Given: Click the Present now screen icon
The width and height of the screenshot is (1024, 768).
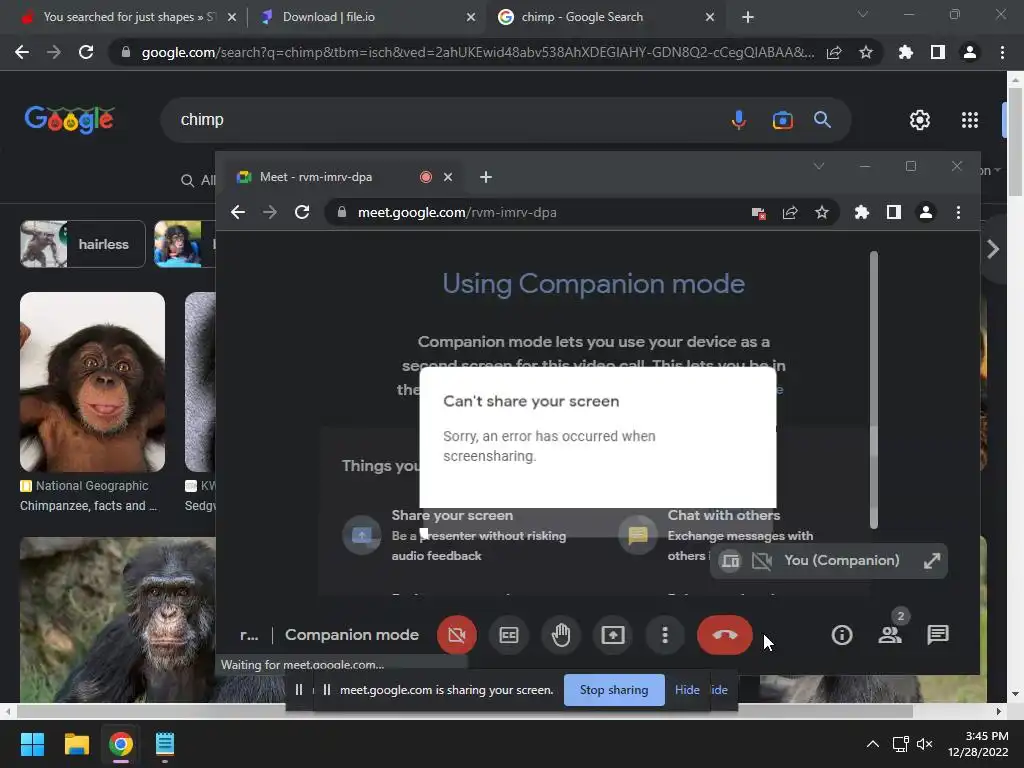Looking at the screenshot, I should pyautogui.click(x=613, y=635).
